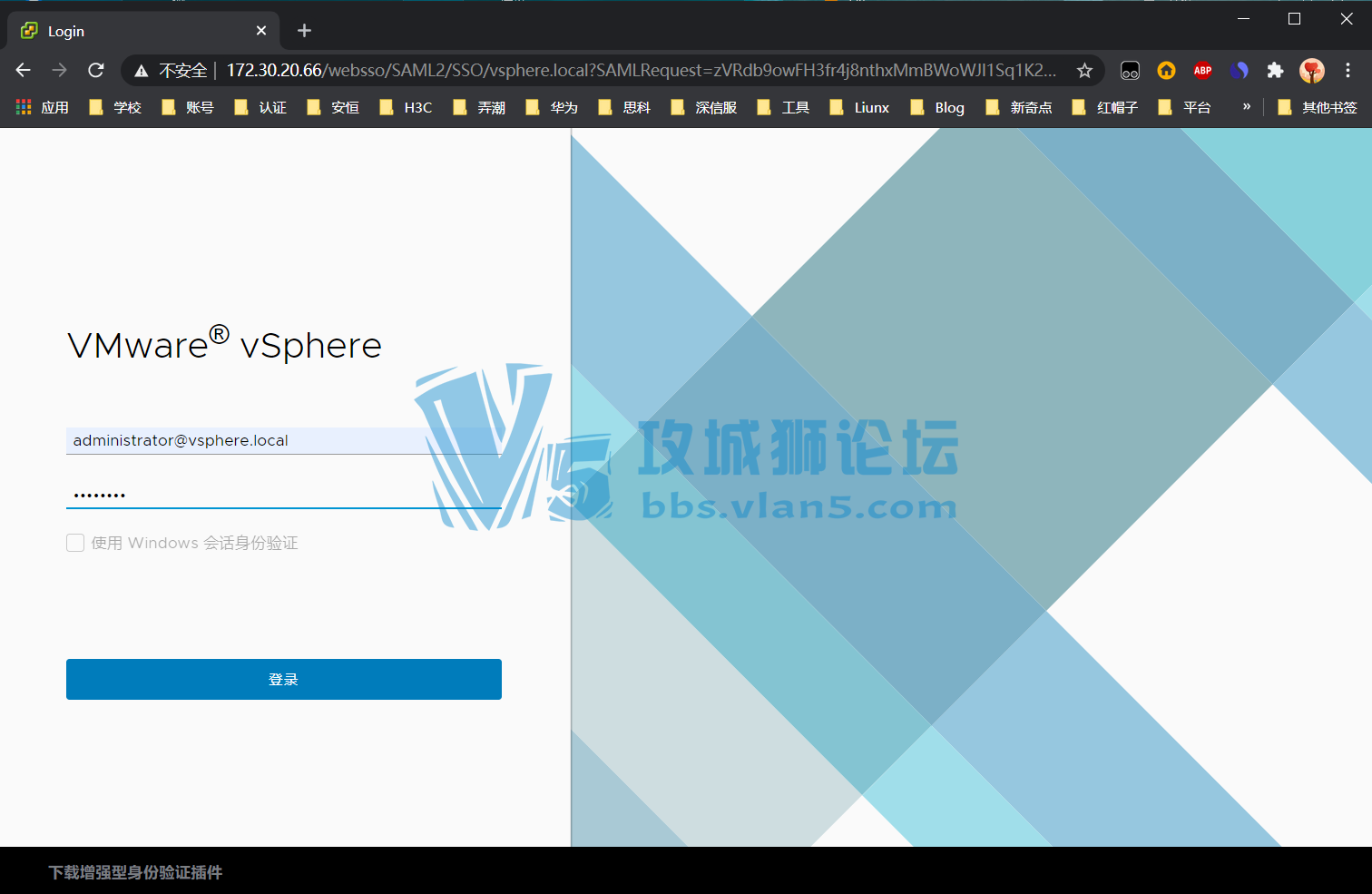Click the yellow home button icon

(1165, 70)
